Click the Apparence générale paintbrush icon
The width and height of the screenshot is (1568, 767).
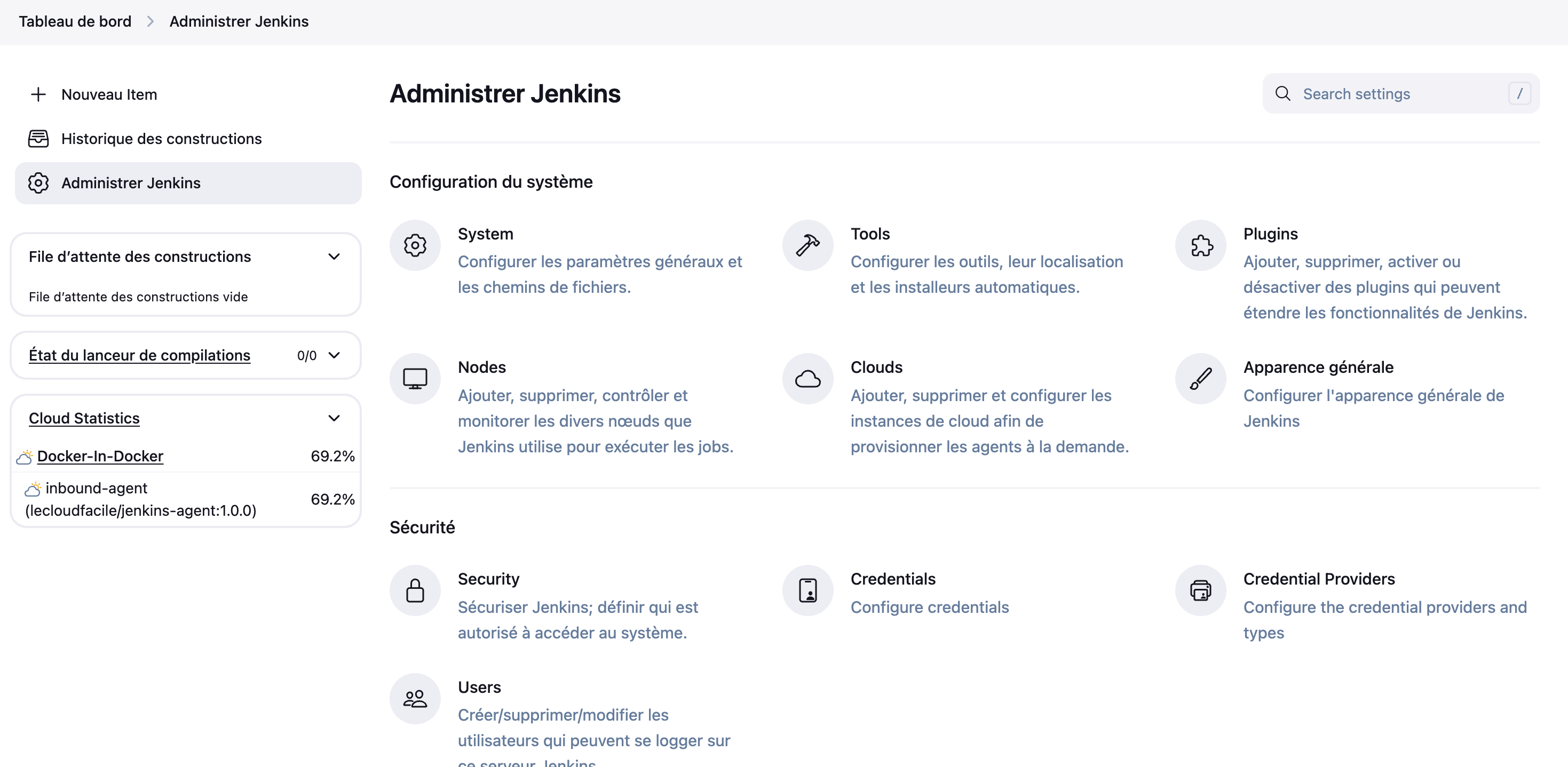coord(1200,379)
